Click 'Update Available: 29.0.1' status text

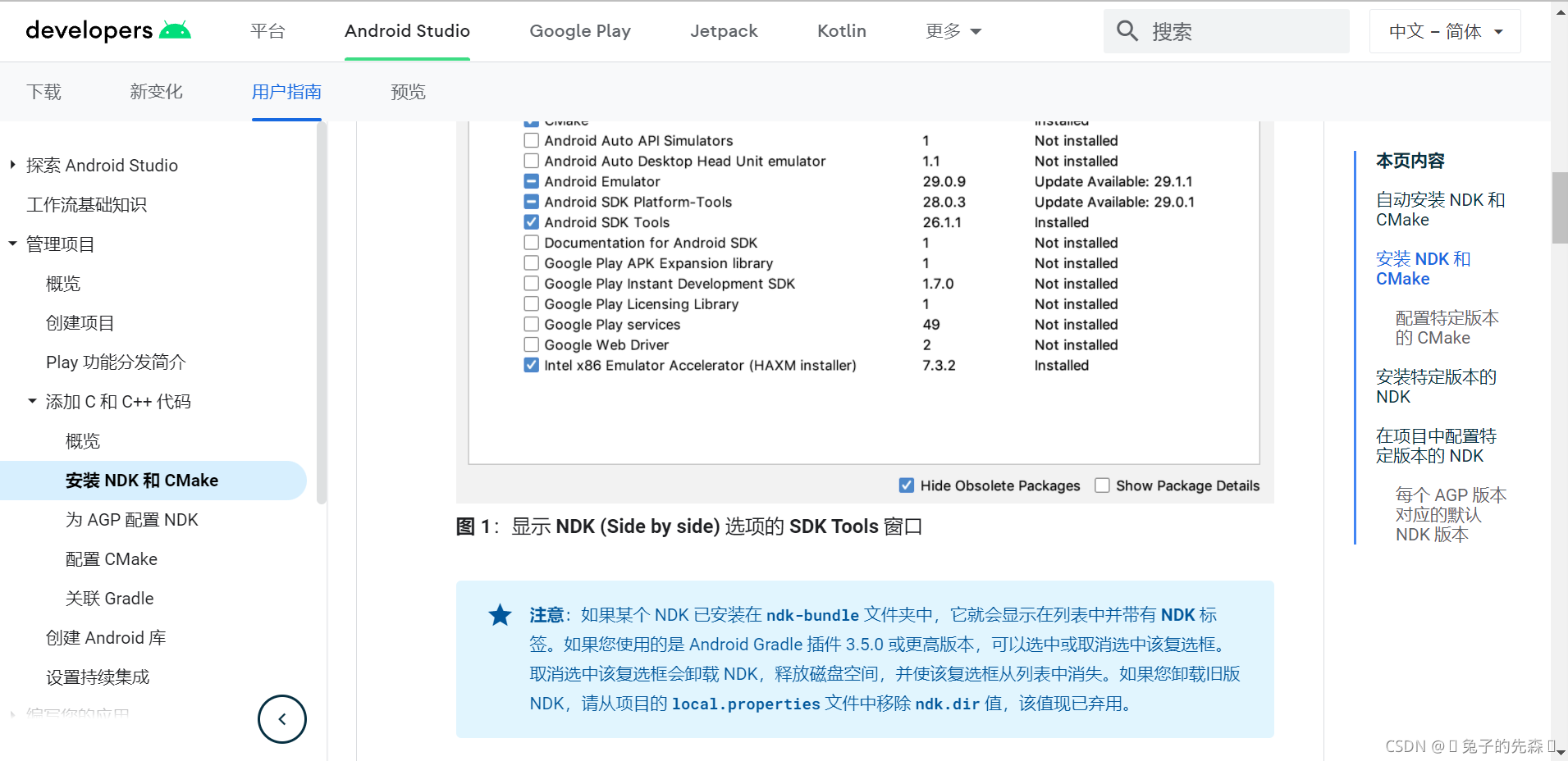pos(1114,202)
